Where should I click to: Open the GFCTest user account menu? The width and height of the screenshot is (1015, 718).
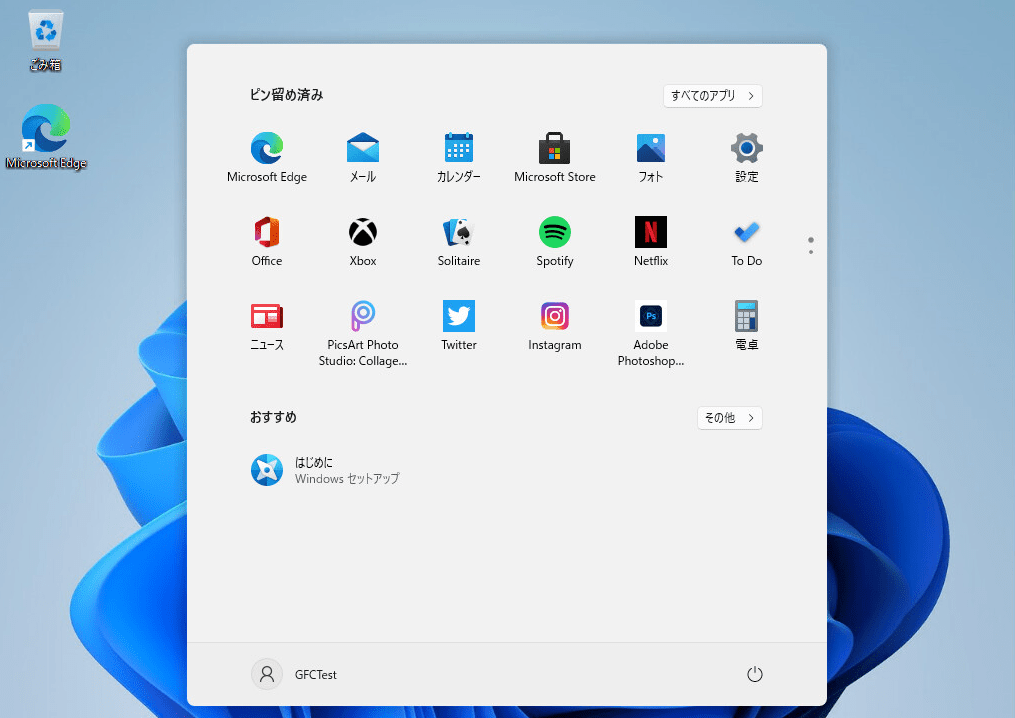pyautogui.click(x=295, y=674)
